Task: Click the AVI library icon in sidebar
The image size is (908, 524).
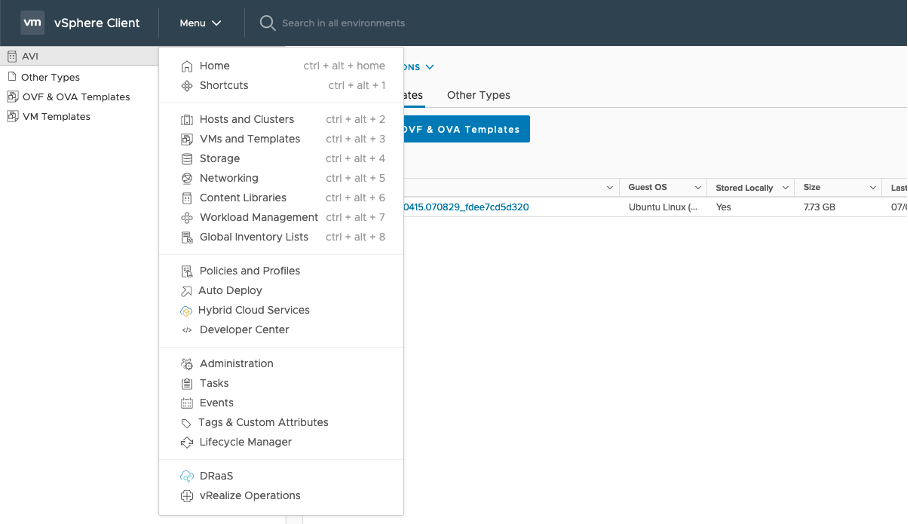Action: click(x=12, y=56)
